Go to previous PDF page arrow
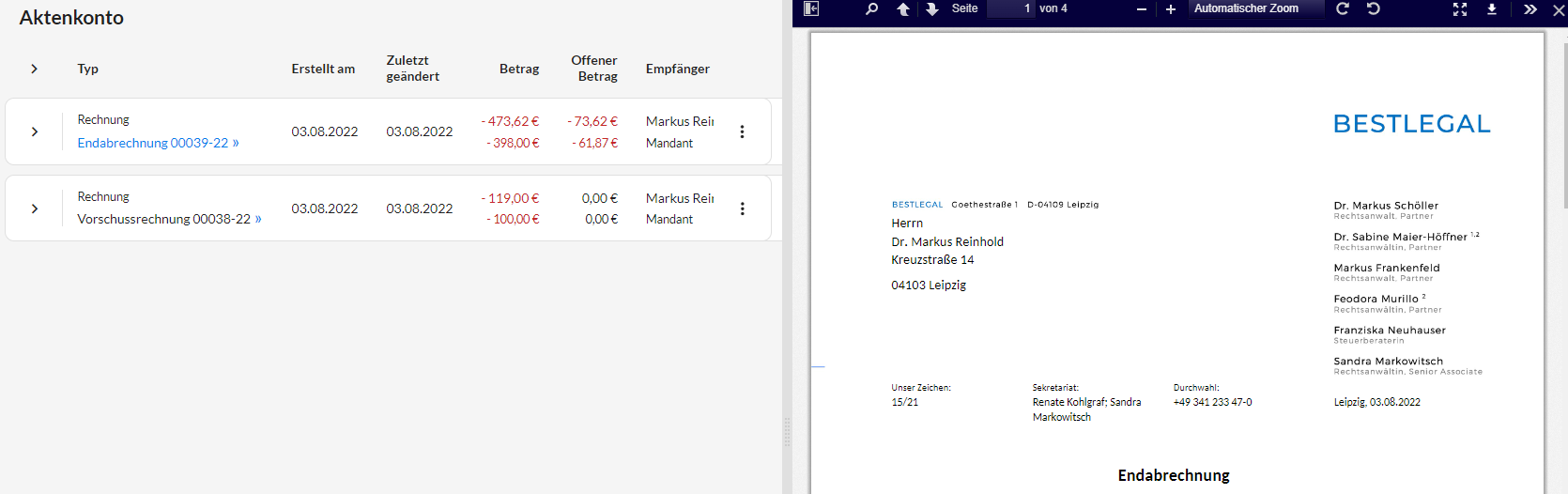The width and height of the screenshot is (1568, 494). click(x=903, y=8)
